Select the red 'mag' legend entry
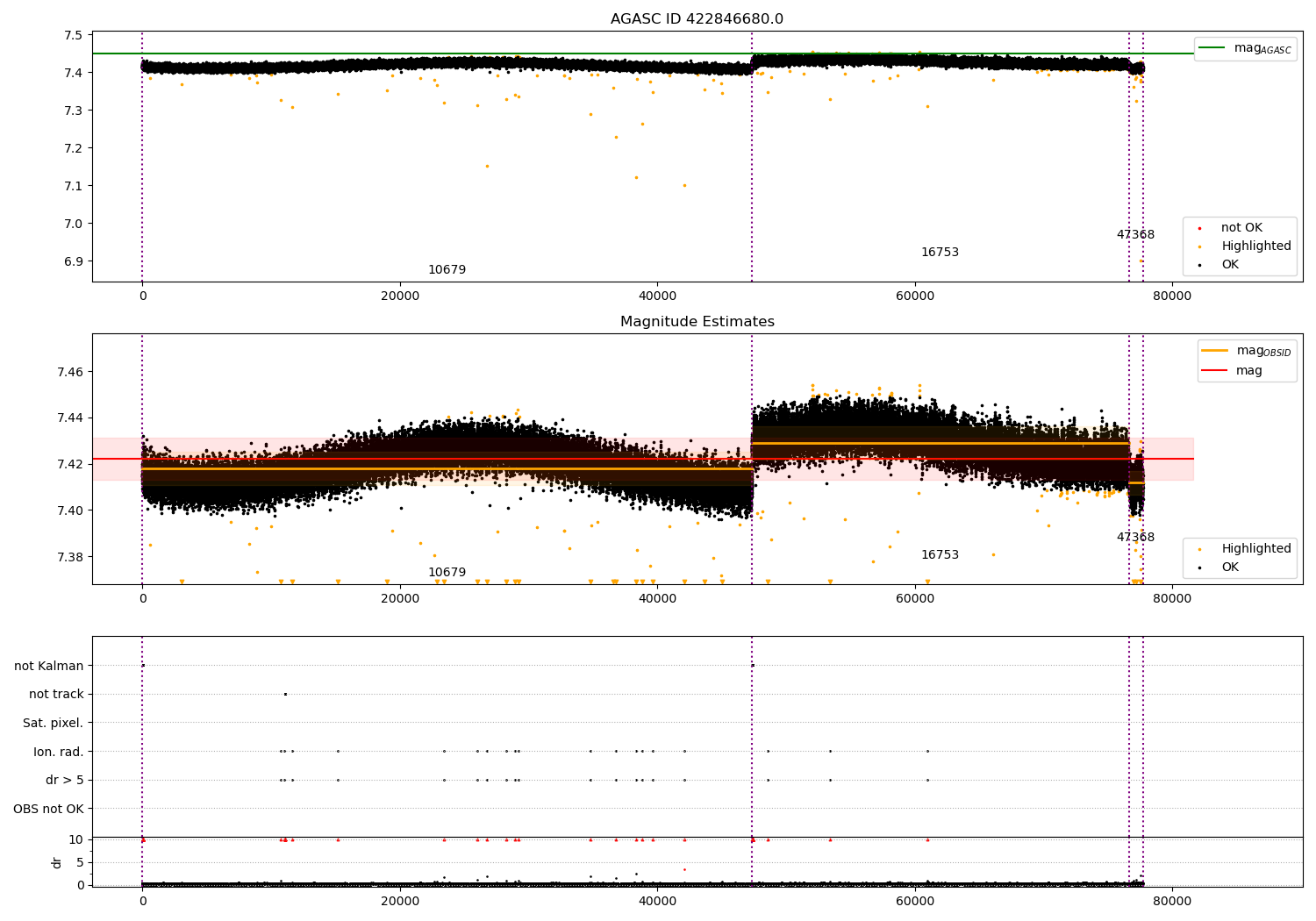 tap(1232, 370)
